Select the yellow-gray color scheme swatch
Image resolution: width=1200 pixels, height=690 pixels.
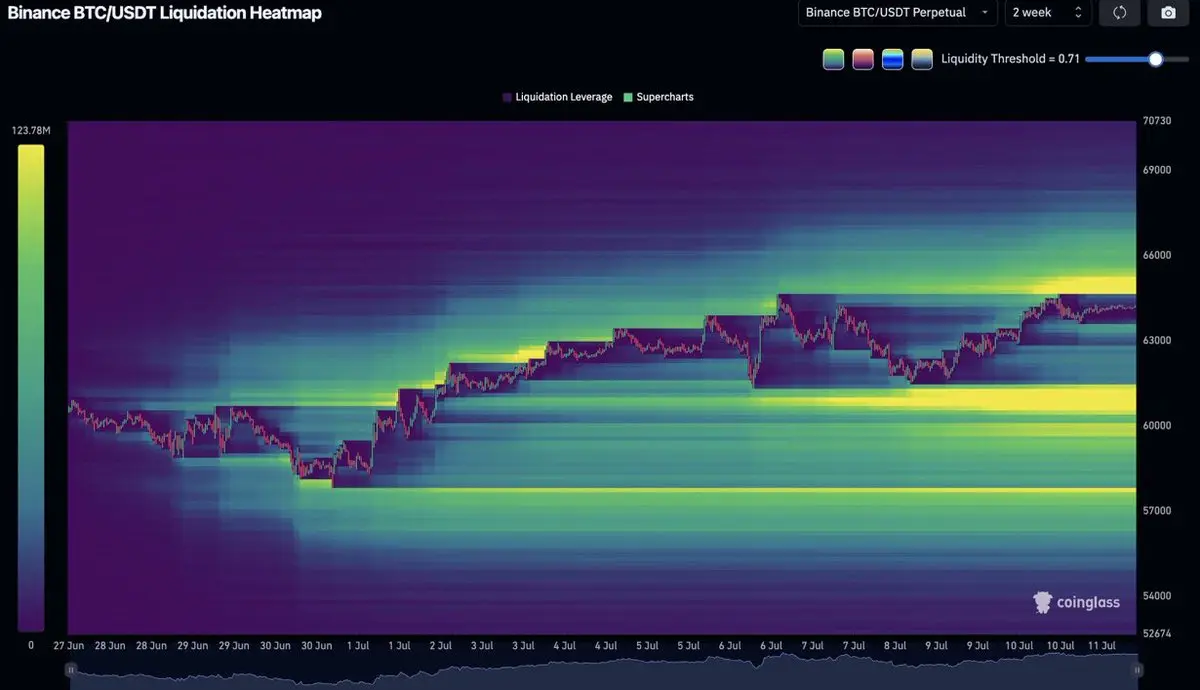pyautogui.click(x=922, y=59)
